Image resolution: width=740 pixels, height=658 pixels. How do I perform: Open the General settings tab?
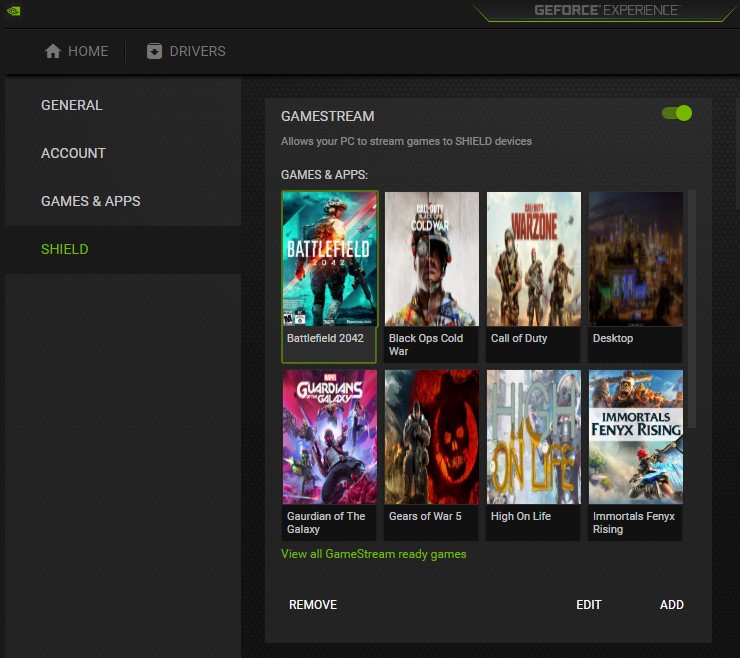click(x=71, y=105)
